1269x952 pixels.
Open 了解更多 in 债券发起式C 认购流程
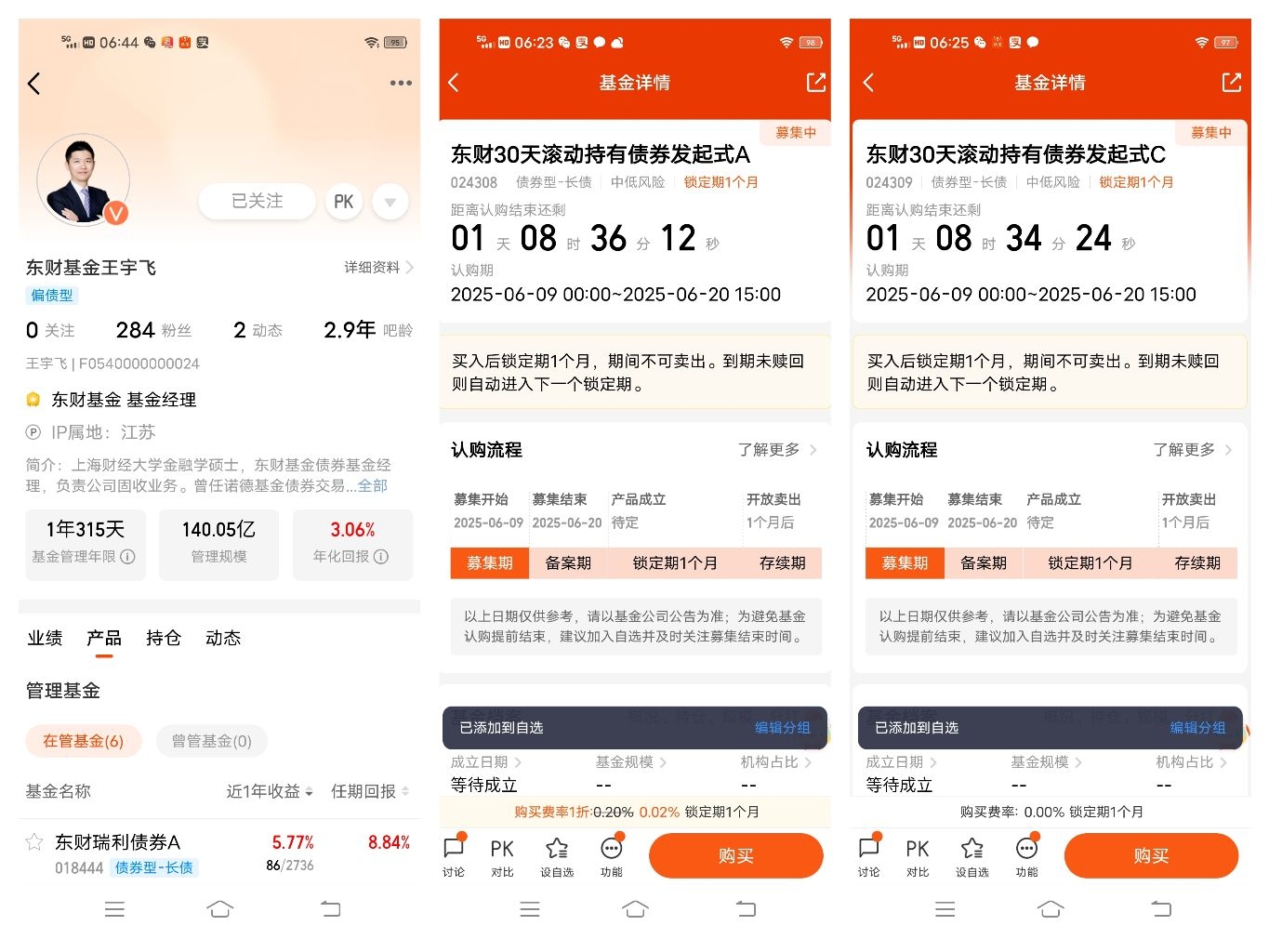click(x=1193, y=450)
